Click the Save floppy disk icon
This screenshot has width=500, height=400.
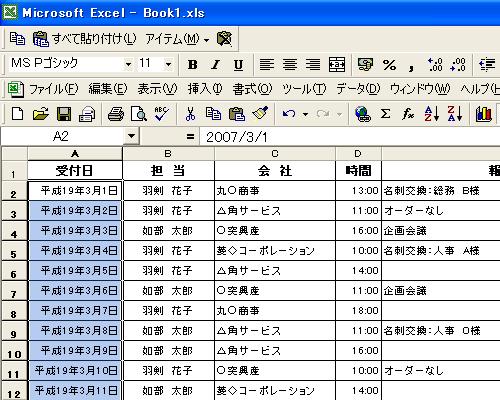pos(64,114)
